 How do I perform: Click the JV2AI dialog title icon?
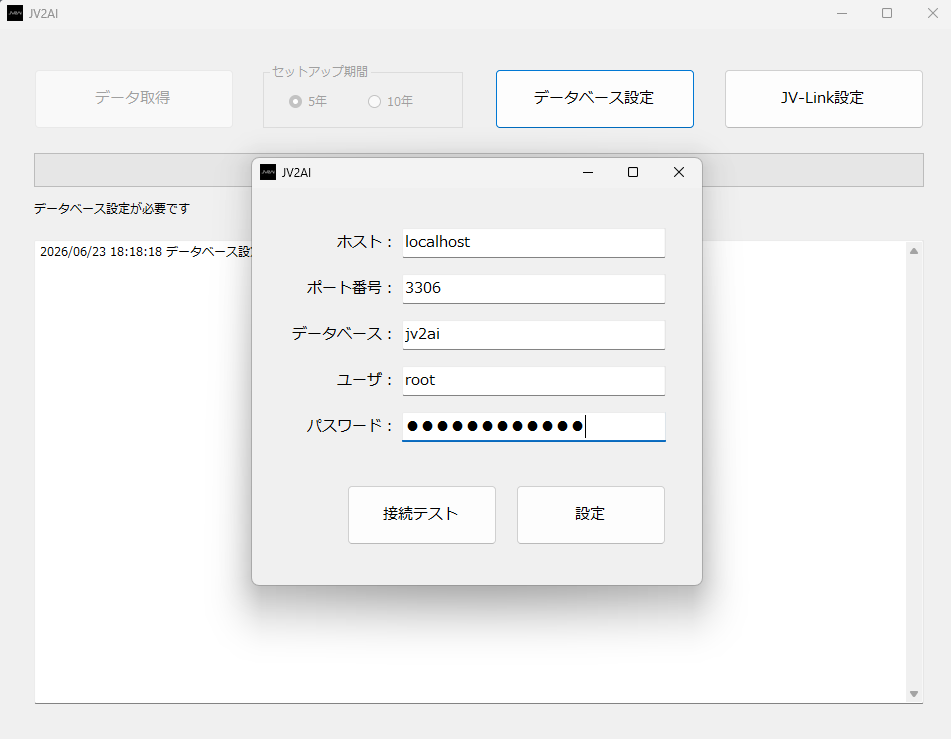267,172
